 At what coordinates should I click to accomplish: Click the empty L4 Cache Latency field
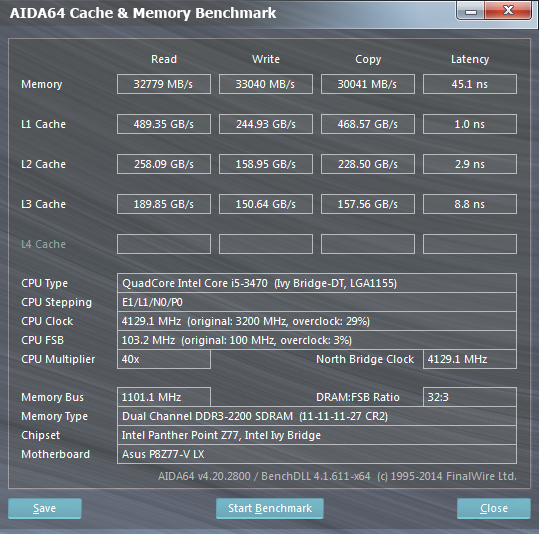[x=470, y=244]
